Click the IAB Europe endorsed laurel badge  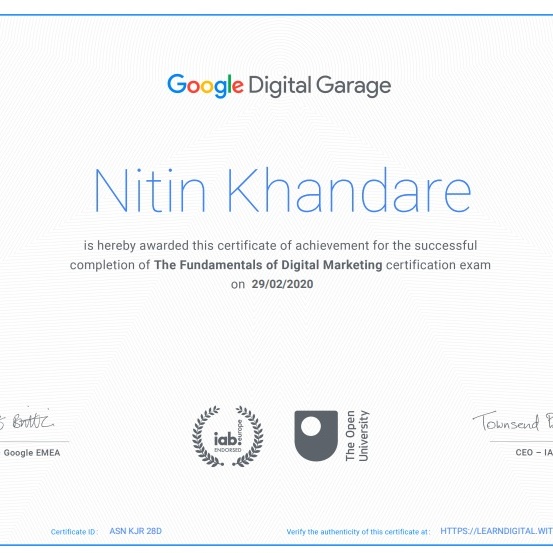click(x=228, y=436)
